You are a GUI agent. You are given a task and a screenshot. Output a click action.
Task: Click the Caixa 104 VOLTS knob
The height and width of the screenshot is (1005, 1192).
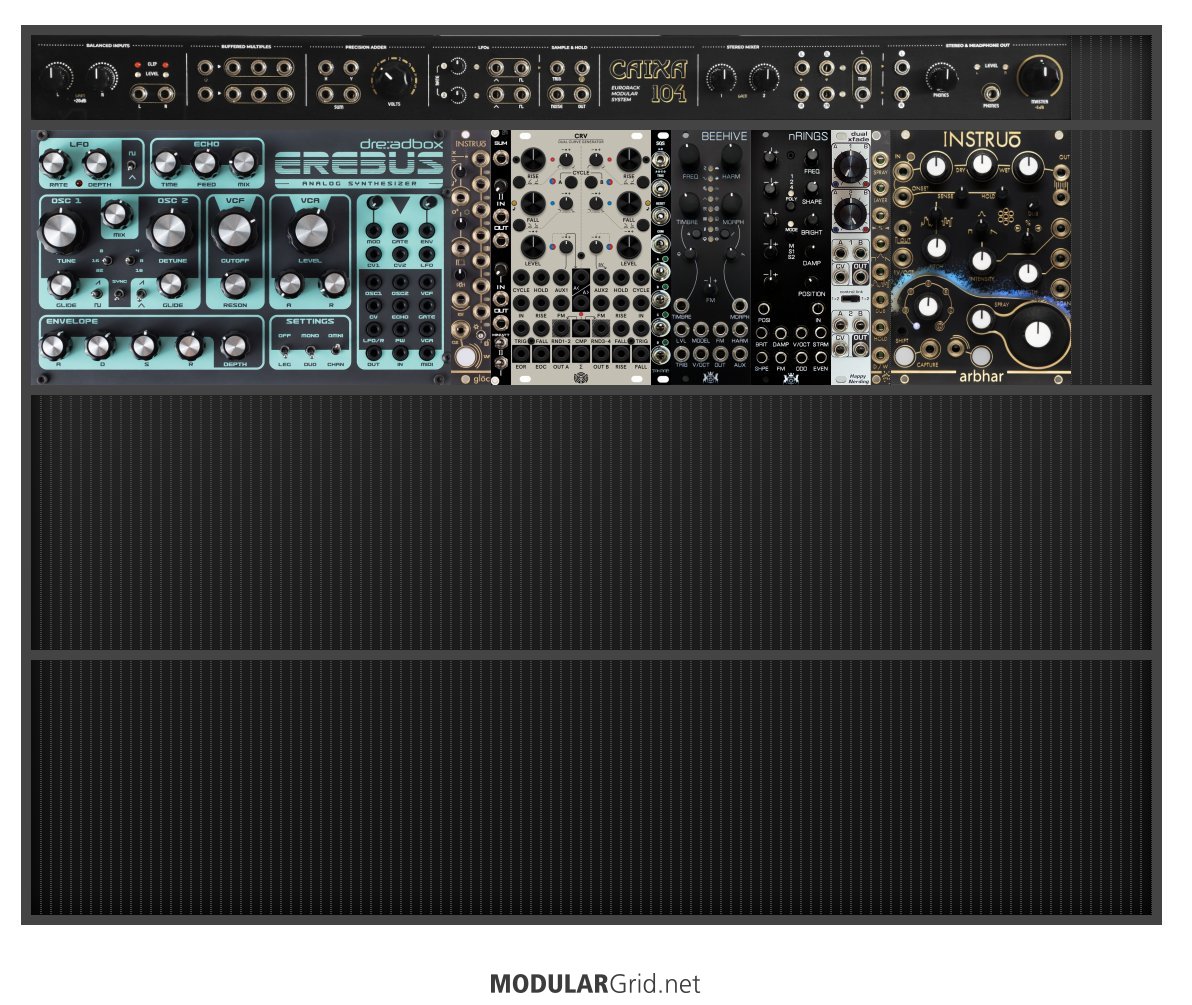[392, 78]
